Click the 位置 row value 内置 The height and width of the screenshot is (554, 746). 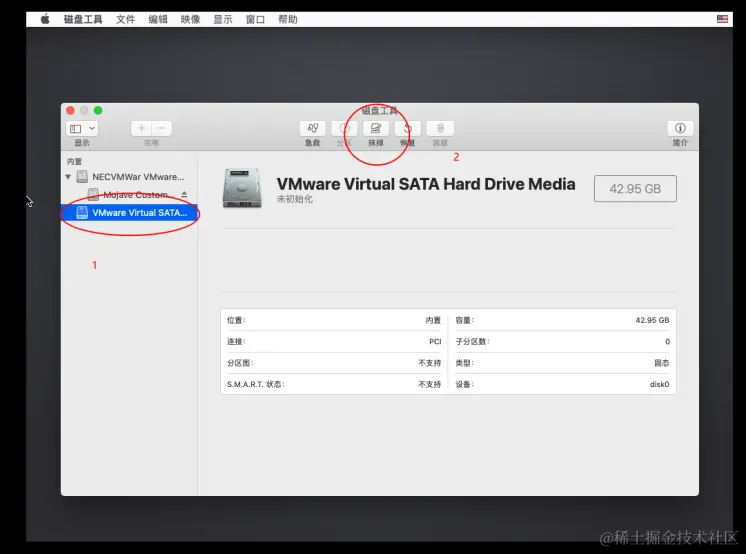click(433, 320)
